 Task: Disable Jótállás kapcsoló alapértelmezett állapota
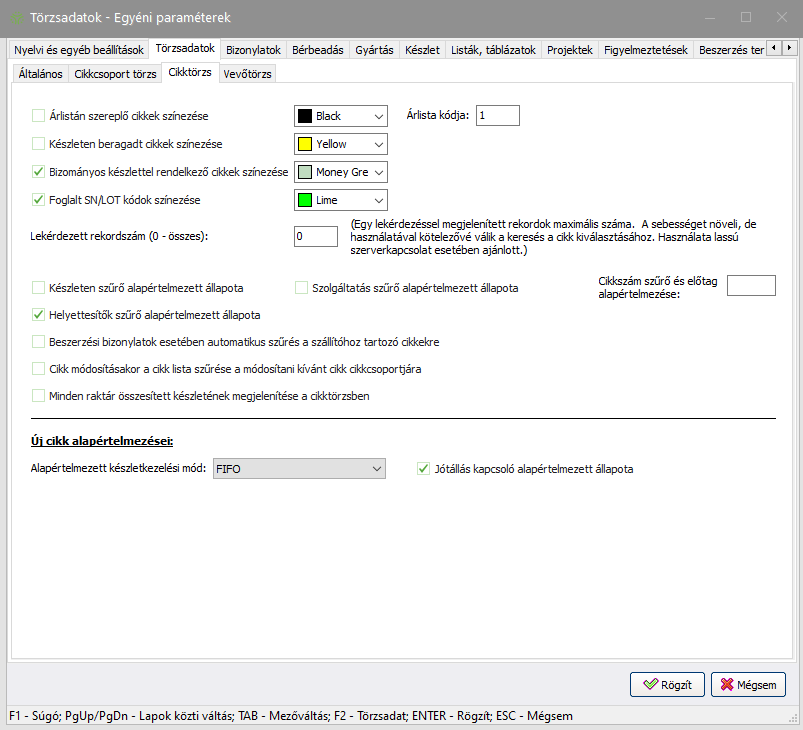pos(423,468)
